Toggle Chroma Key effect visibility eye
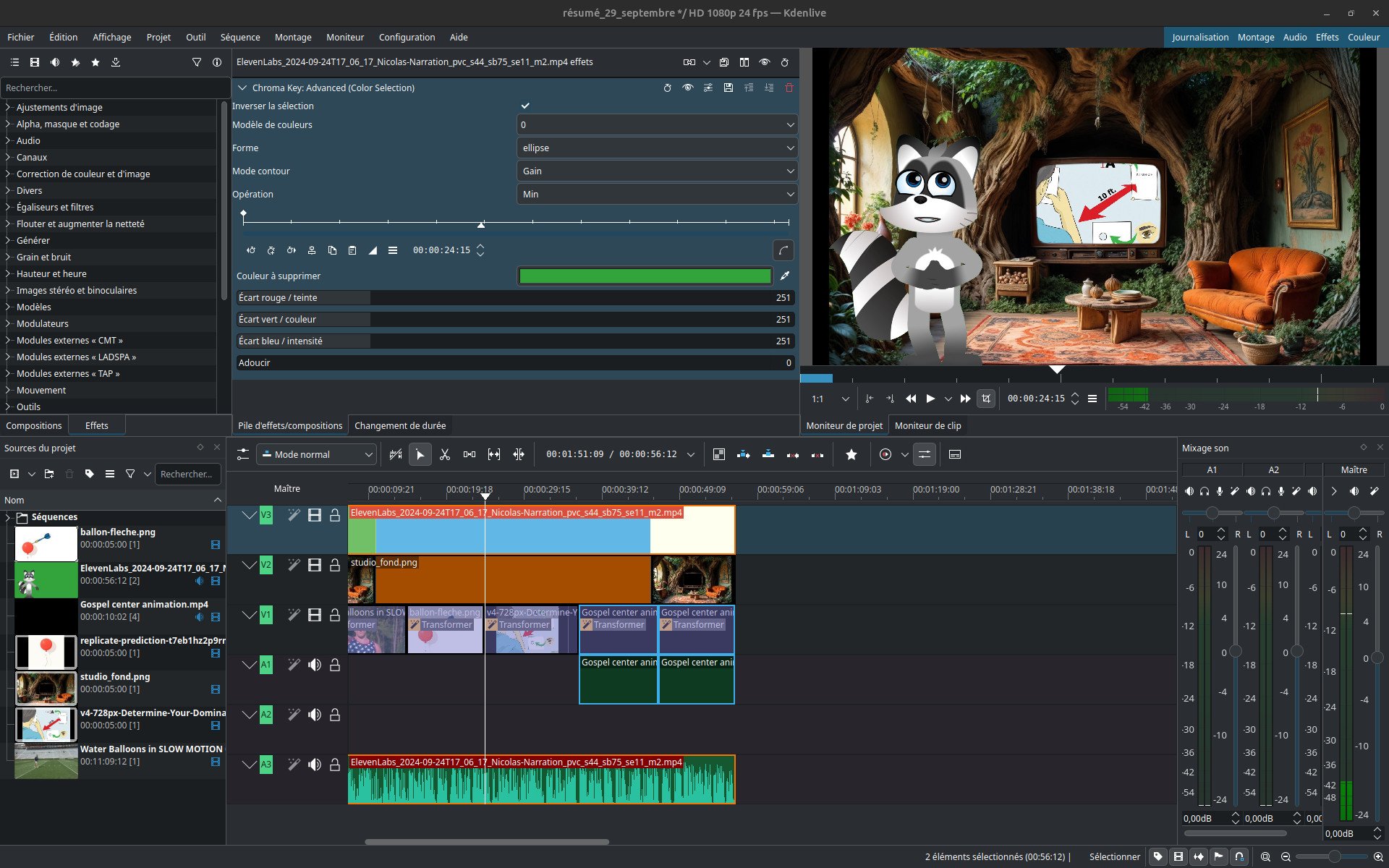The height and width of the screenshot is (868, 1389). [688, 88]
